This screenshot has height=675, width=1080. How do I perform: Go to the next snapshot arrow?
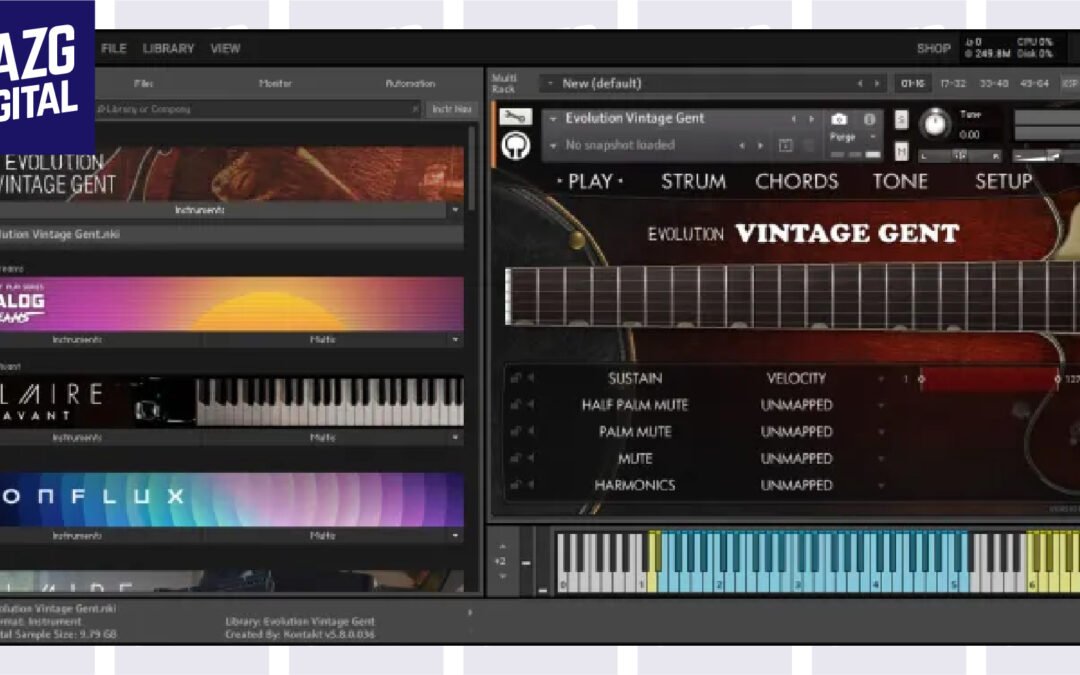(760, 145)
